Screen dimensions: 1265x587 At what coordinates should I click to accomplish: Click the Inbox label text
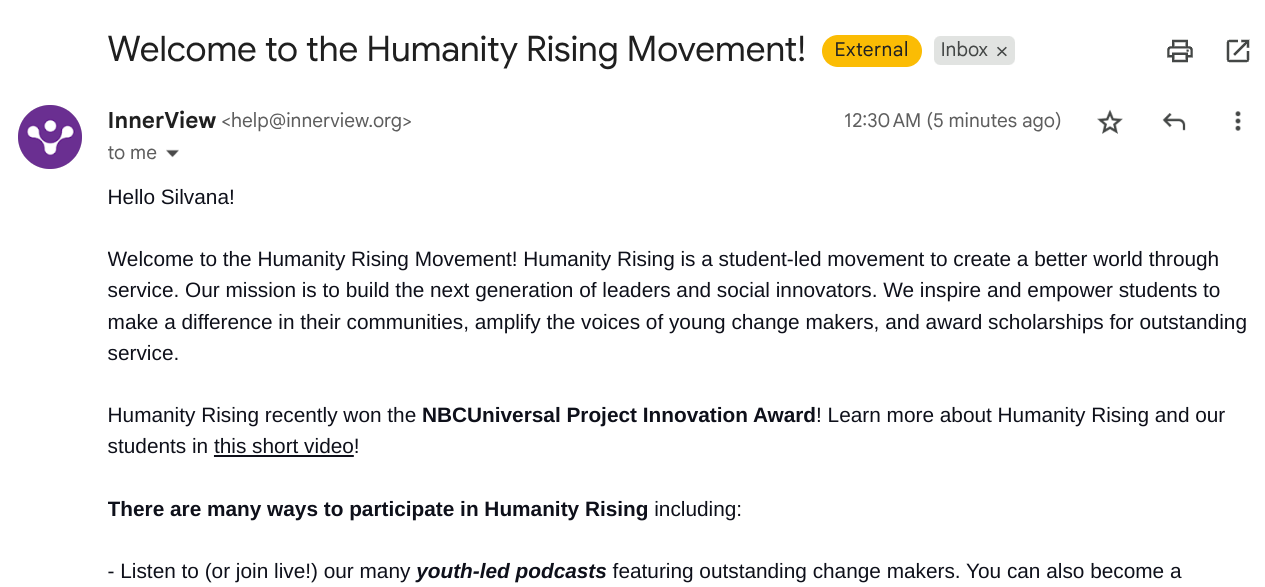[x=963, y=50]
